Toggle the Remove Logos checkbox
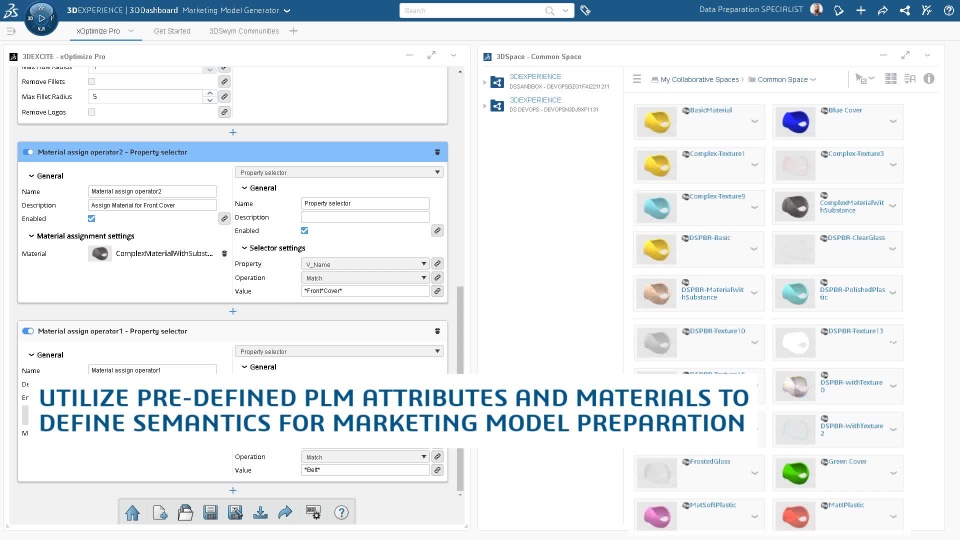This screenshot has height=540, width=960. pyautogui.click(x=91, y=112)
